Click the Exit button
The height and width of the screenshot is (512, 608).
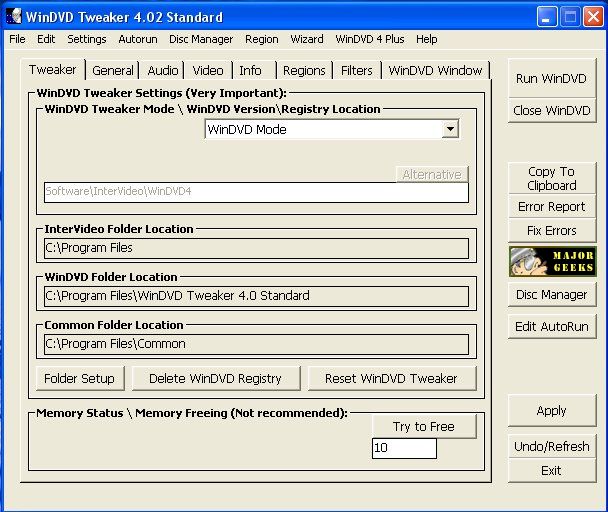(x=551, y=470)
